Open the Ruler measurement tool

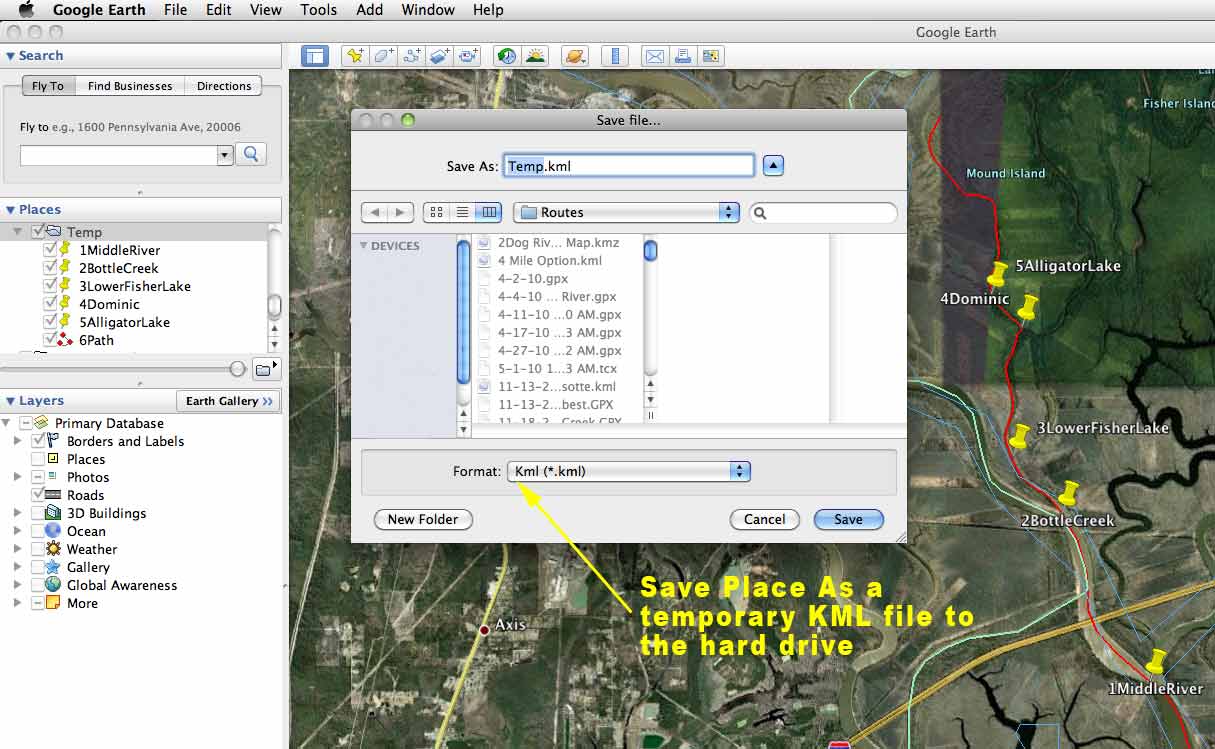pos(615,56)
